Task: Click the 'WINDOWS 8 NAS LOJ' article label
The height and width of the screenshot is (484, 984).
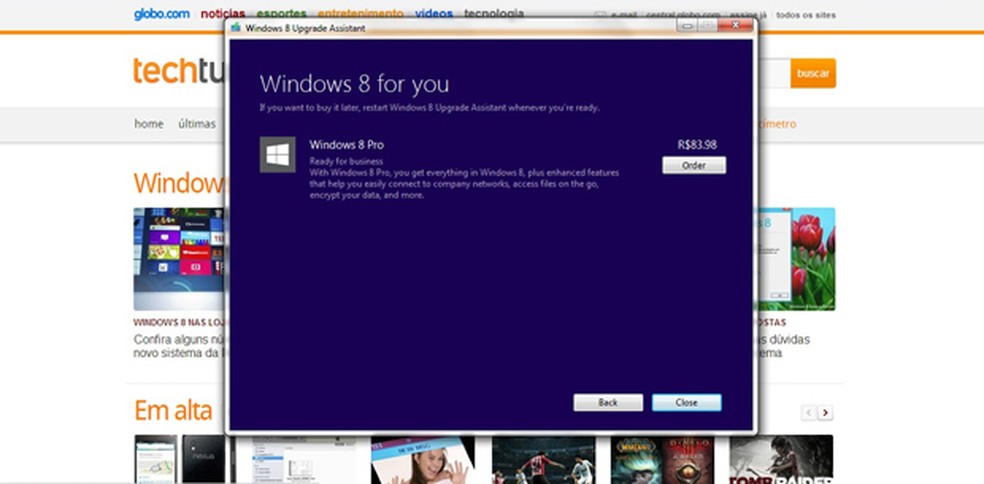Action: (x=179, y=323)
